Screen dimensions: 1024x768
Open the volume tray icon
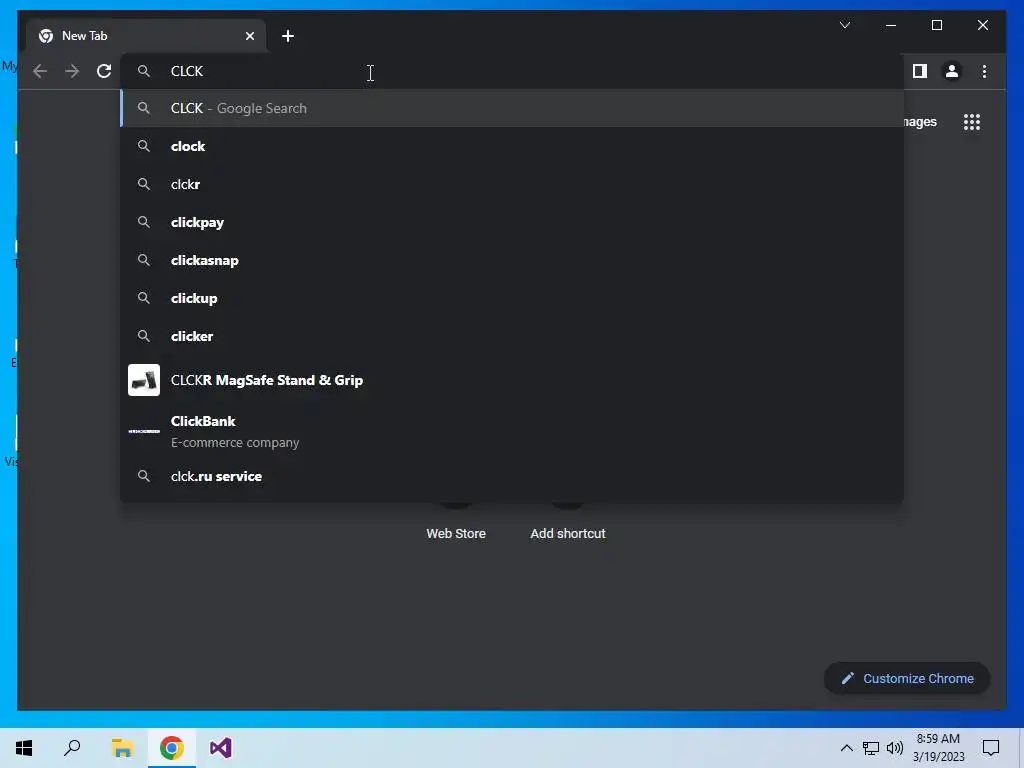(895, 748)
